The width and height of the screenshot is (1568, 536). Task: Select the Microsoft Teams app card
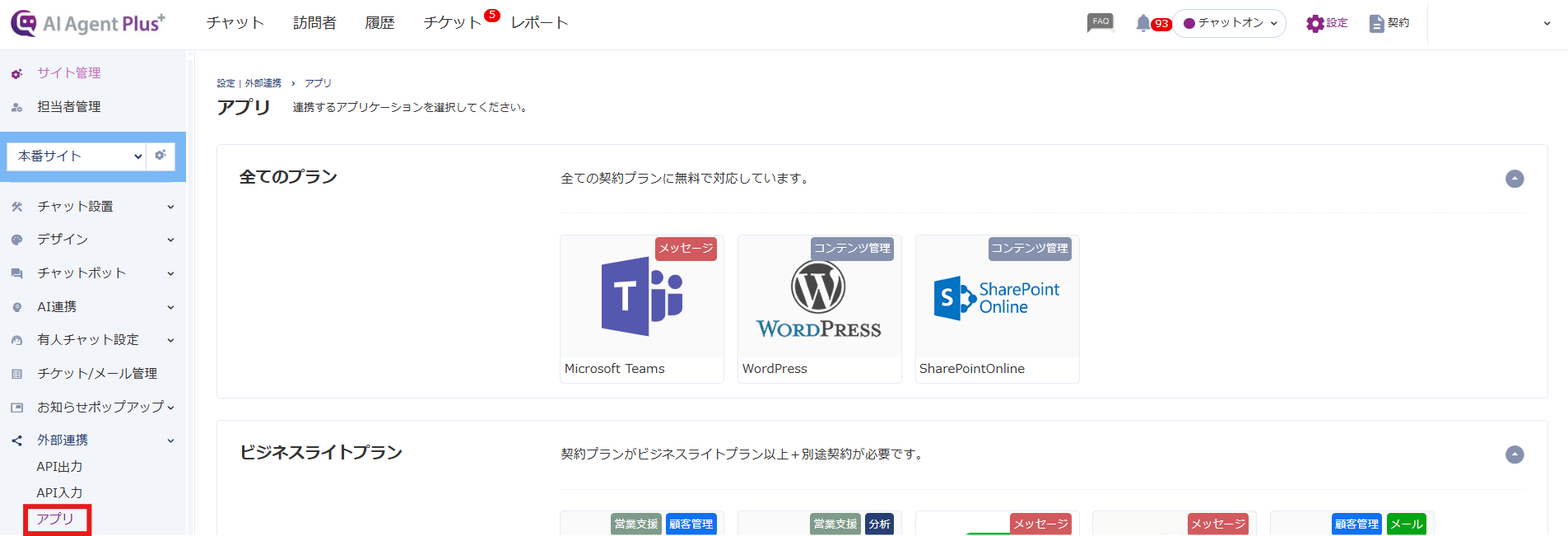click(642, 309)
